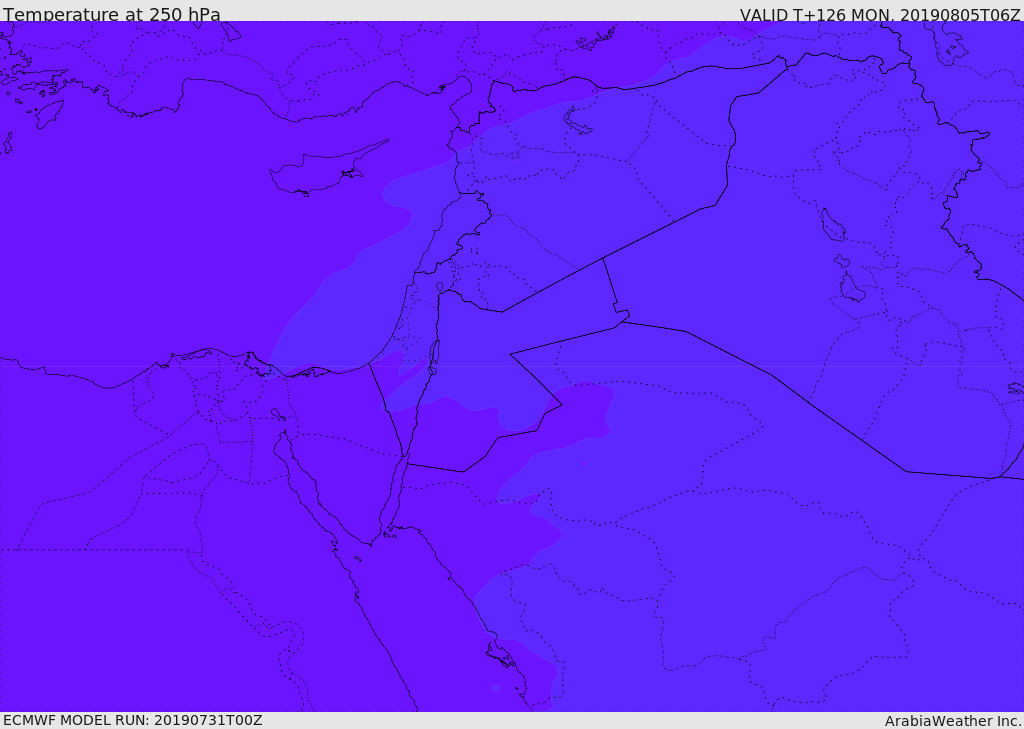
Task: Click the 'ArabiaWeather Inc' credit text
Action: 953,721
